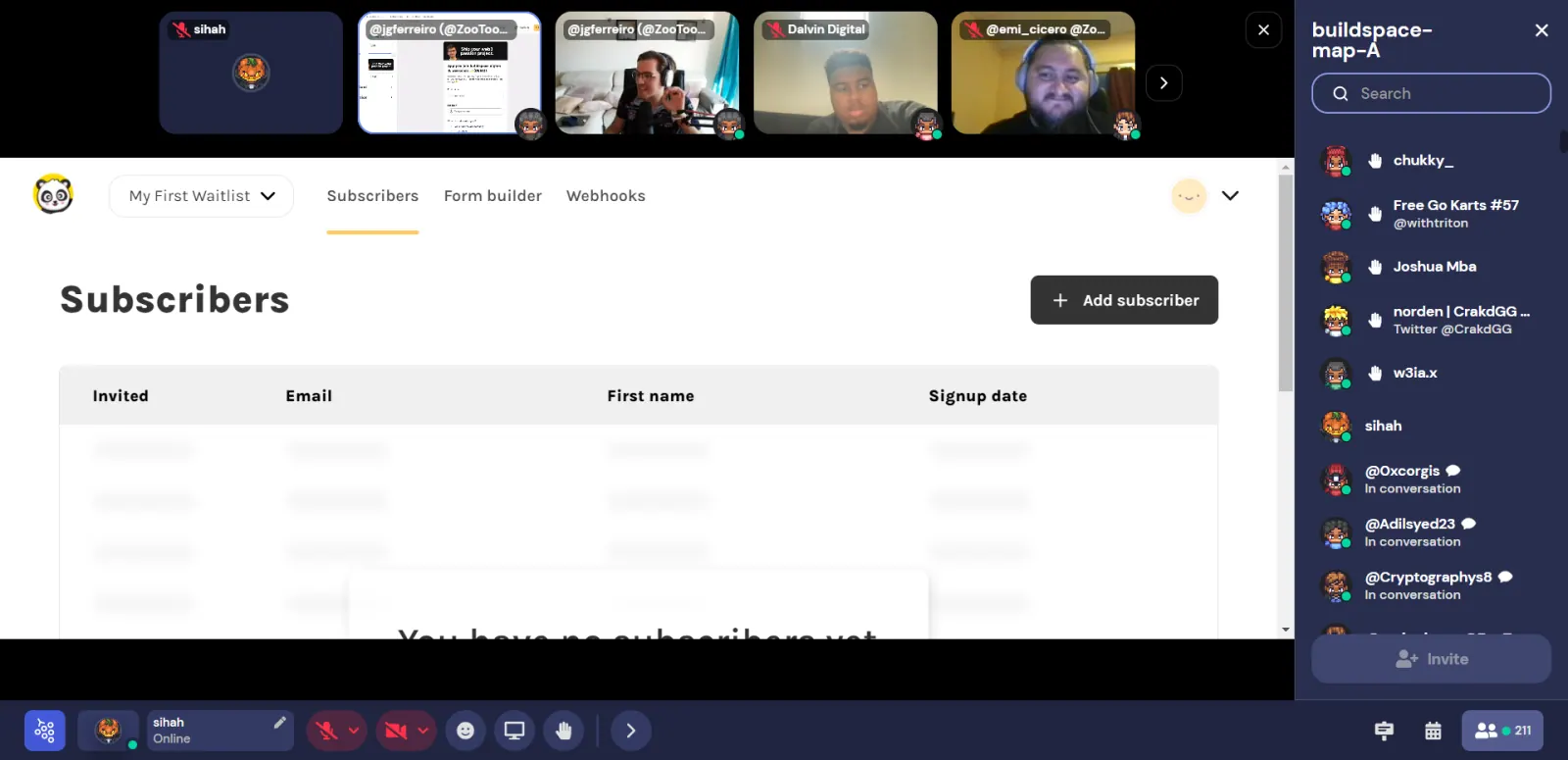Viewport: 1568px width, 760px height.
Task: Close the video tiles strip
Action: coord(1263,30)
